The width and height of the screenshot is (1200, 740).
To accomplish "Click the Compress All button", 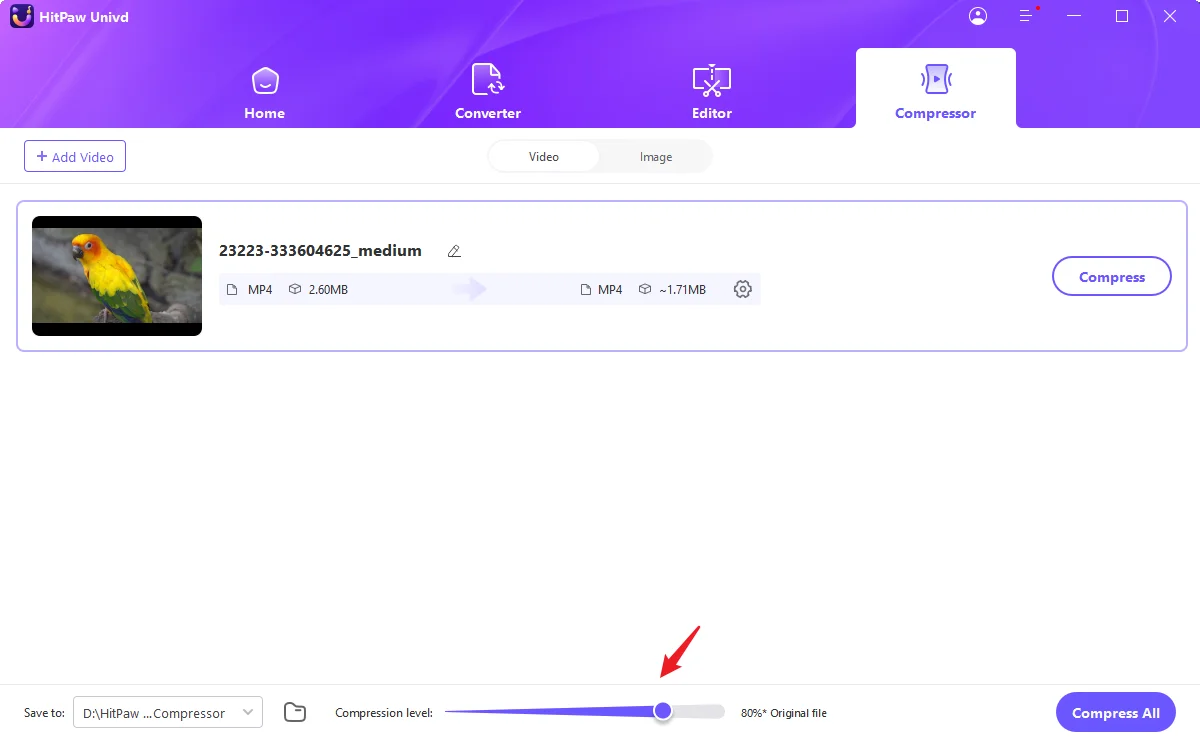I will [x=1115, y=713].
